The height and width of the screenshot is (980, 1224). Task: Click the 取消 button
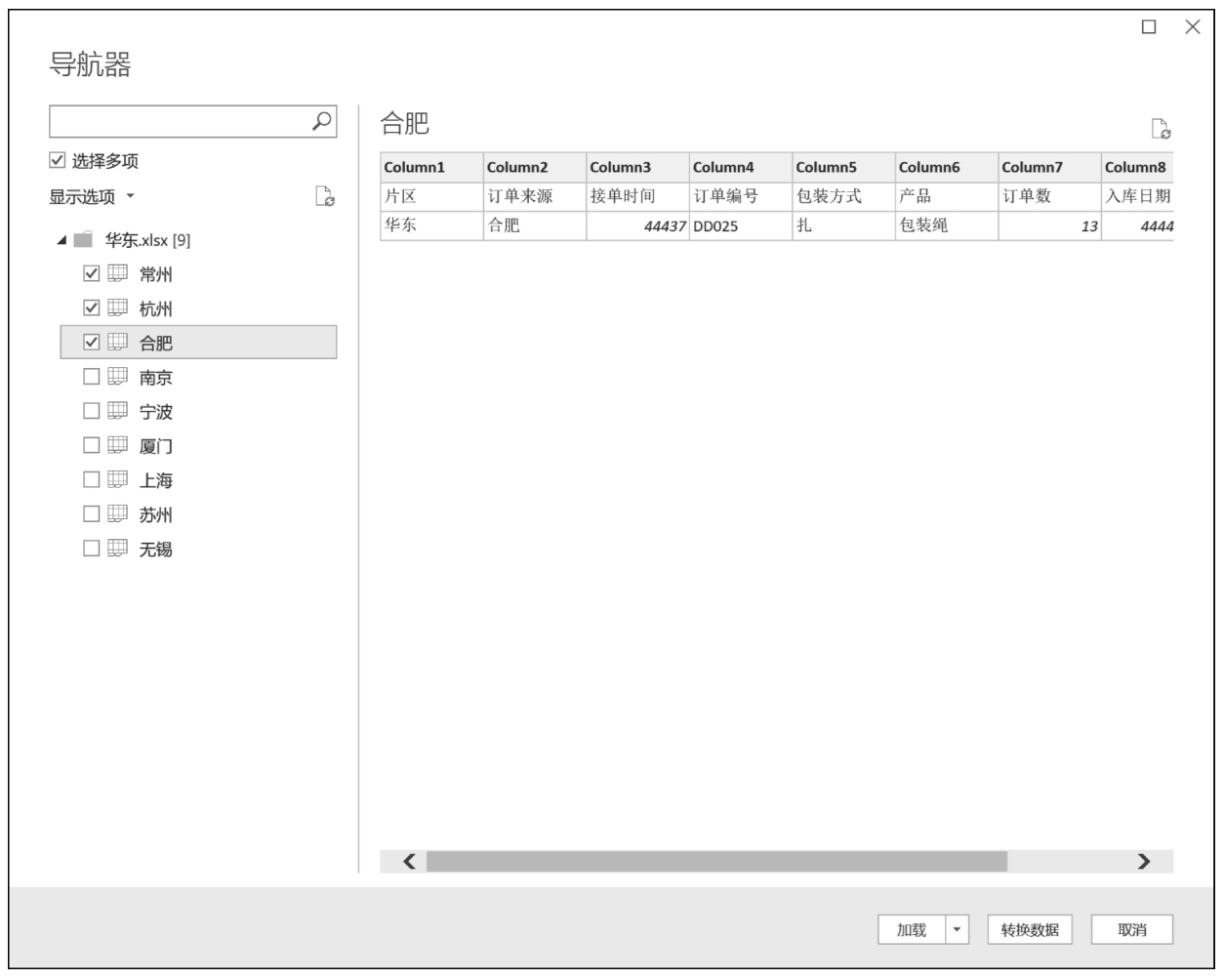click(1131, 930)
